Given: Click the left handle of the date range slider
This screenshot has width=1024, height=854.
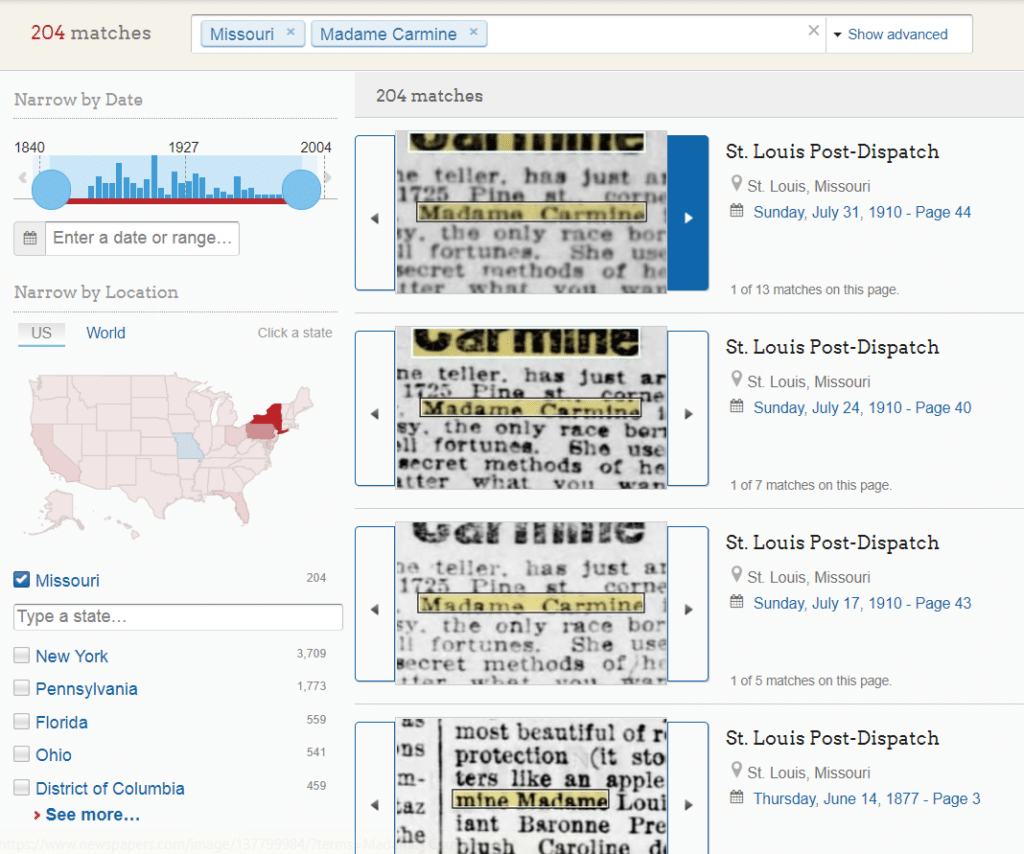Looking at the screenshot, I should [51, 188].
